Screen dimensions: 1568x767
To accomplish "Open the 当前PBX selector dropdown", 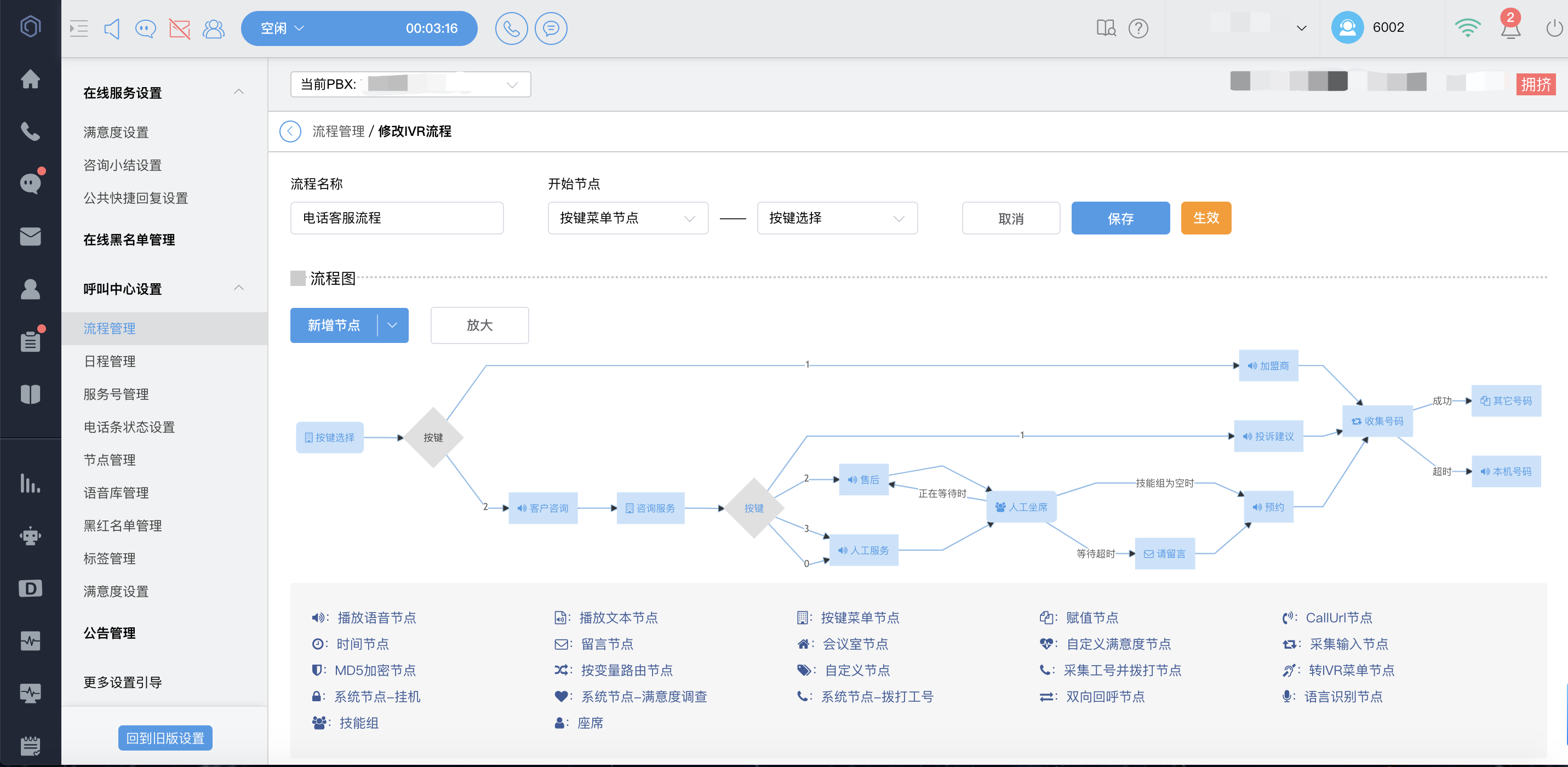I will [x=411, y=84].
